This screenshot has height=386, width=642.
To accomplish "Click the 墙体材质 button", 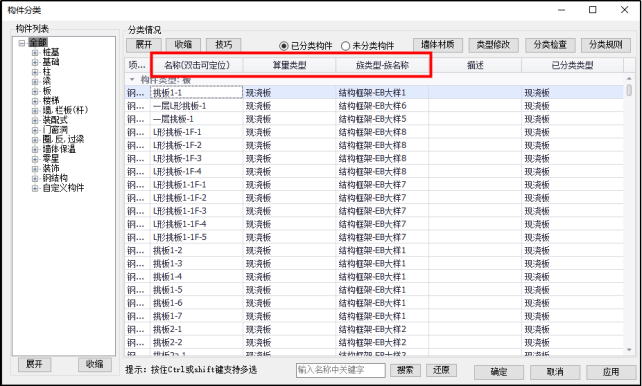I will click(x=438, y=45).
